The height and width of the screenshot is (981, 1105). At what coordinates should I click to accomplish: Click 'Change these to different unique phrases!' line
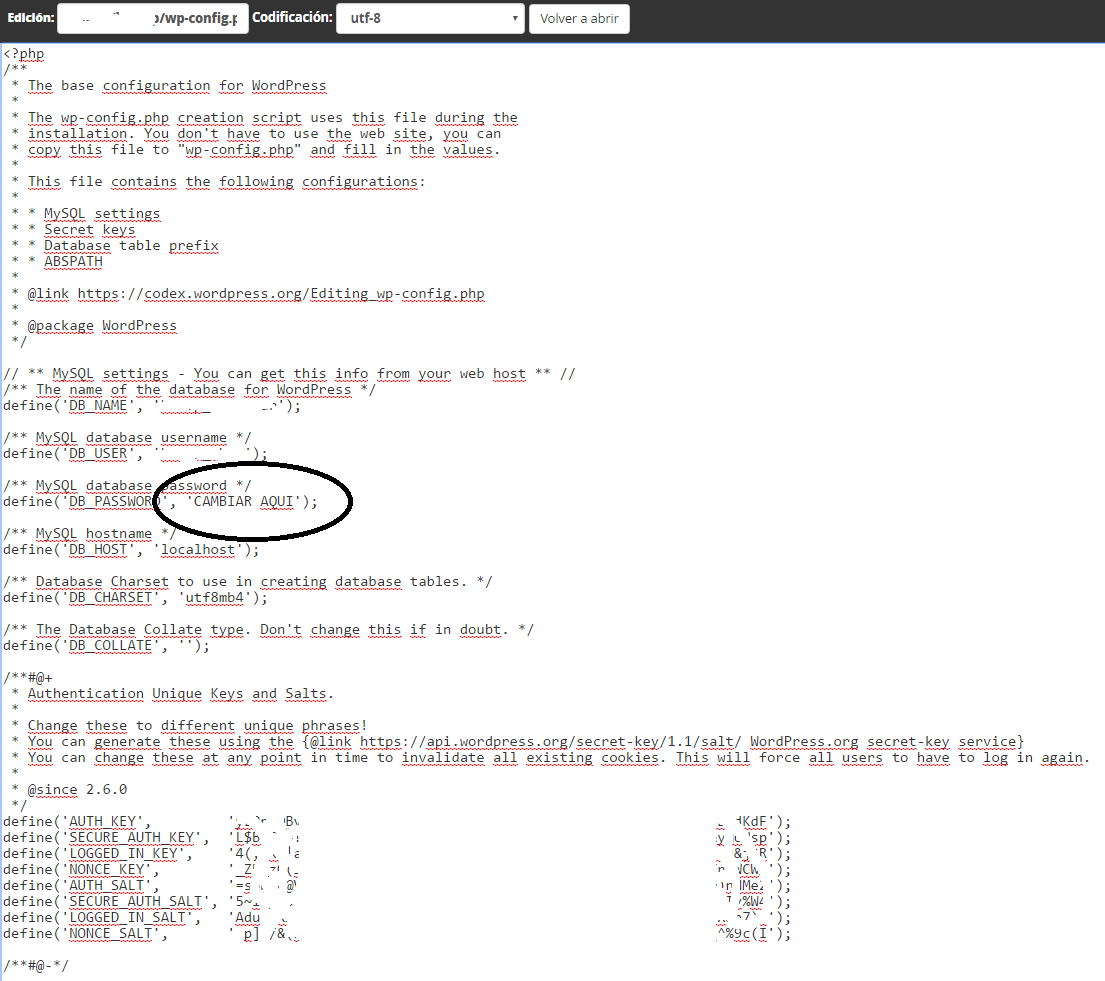[197, 726]
